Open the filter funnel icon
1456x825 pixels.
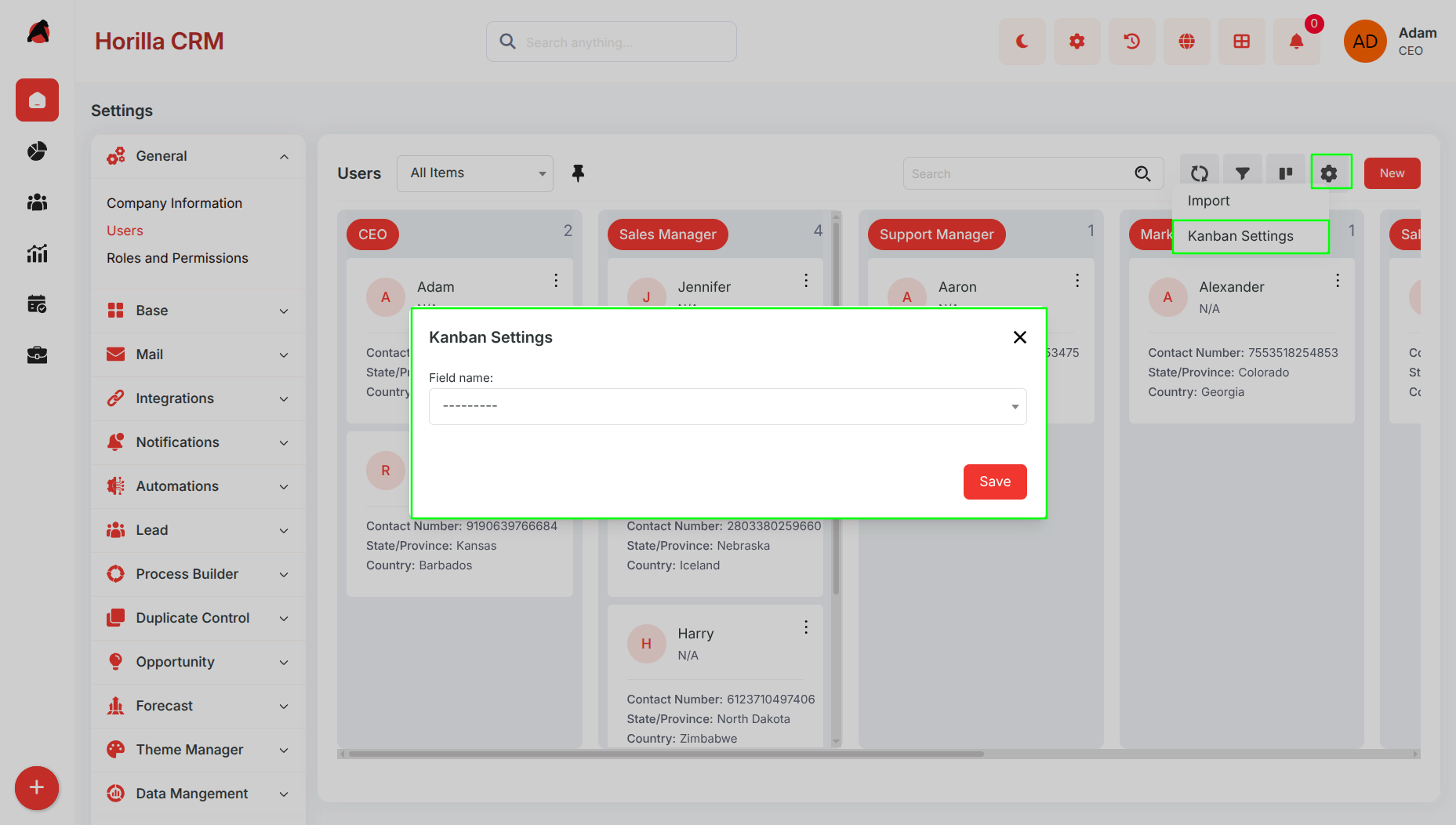pyautogui.click(x=1243, y=173)
